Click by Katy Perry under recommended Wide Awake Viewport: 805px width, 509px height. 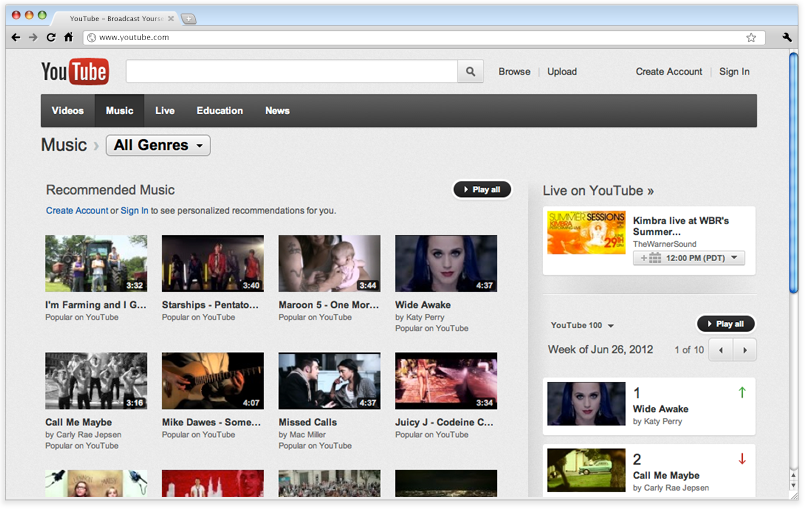[x=419, y=317]
